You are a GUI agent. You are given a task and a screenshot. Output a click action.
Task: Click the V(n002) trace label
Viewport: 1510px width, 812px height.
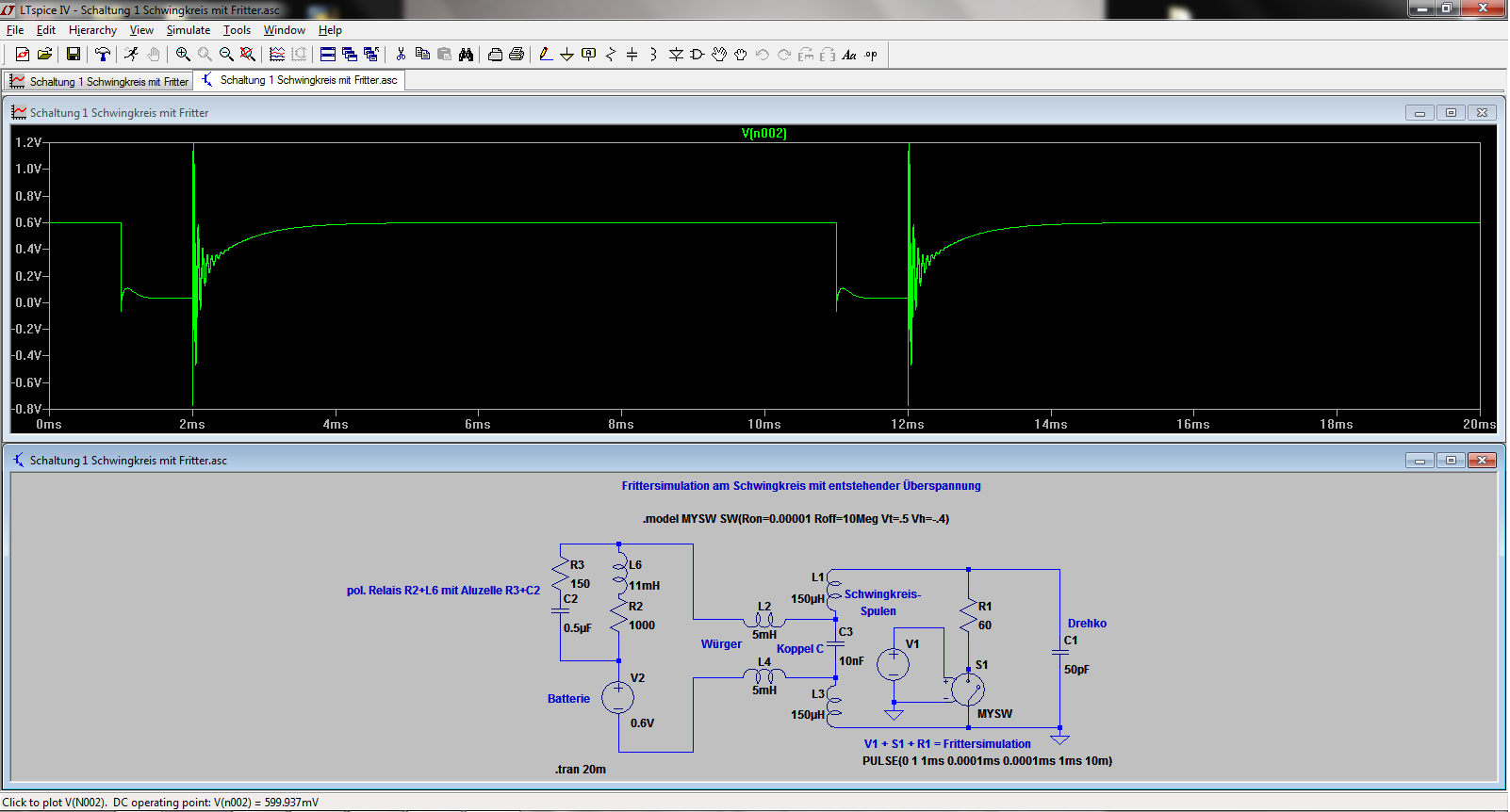click(x=763, y=134)
